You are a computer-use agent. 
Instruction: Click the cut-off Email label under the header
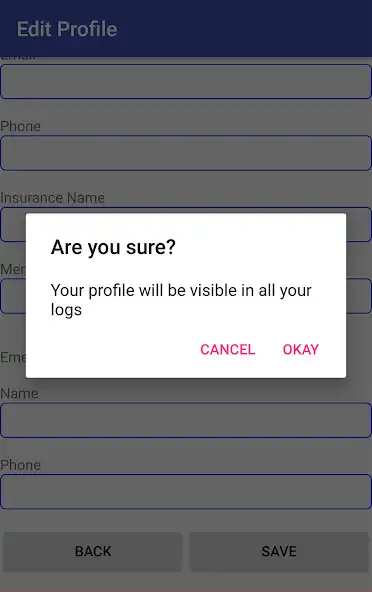18,59
